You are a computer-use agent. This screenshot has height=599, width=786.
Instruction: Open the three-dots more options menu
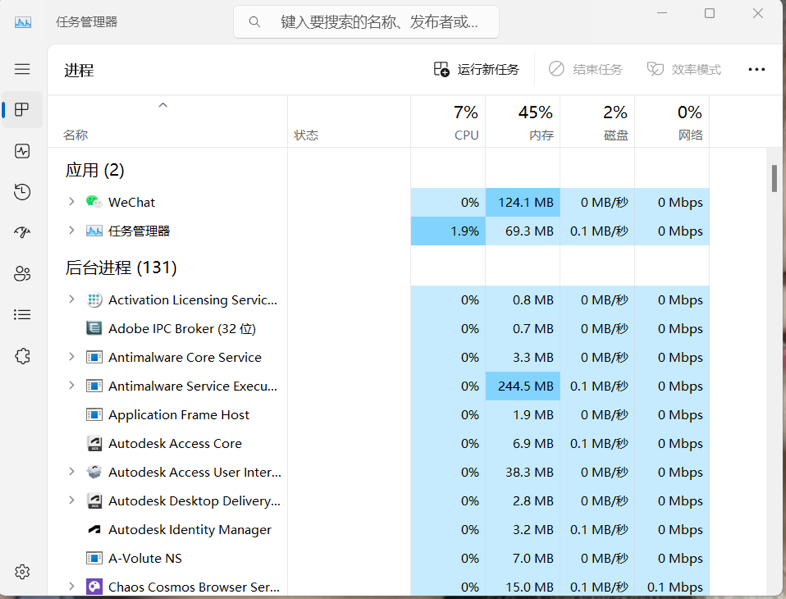coord(756,69)
